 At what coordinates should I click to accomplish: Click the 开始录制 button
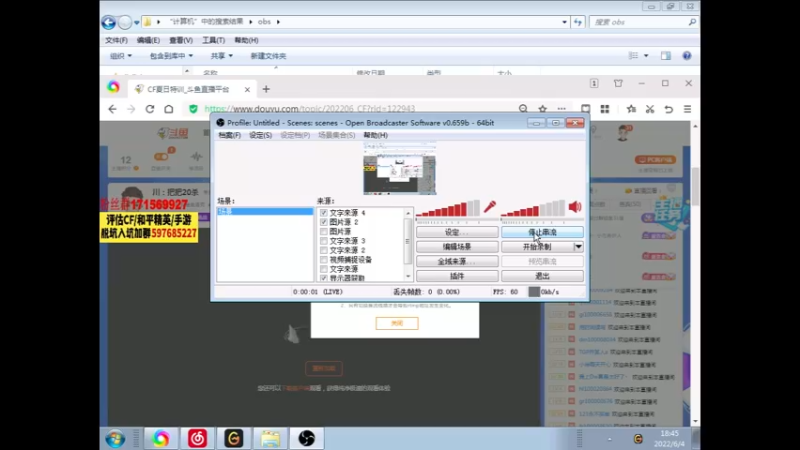[537, 246]
